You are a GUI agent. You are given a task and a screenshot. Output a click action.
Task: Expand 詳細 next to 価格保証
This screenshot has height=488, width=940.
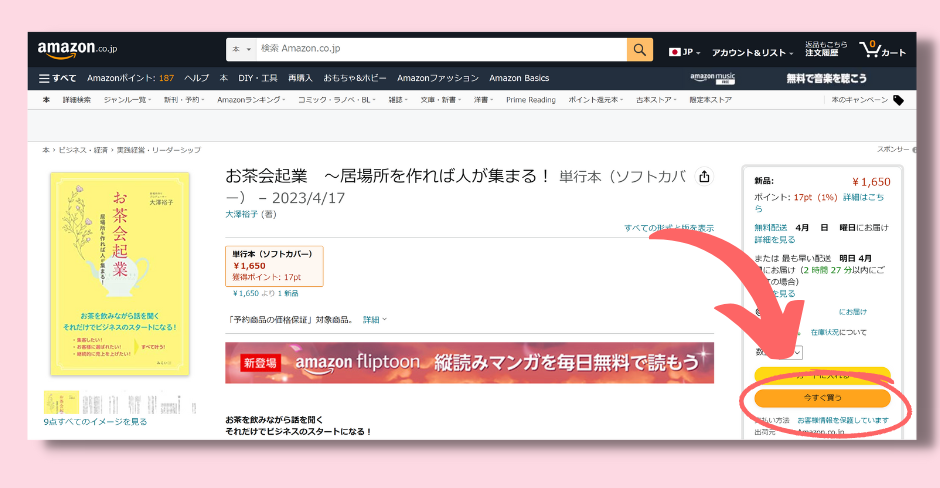tap(375, 320)
